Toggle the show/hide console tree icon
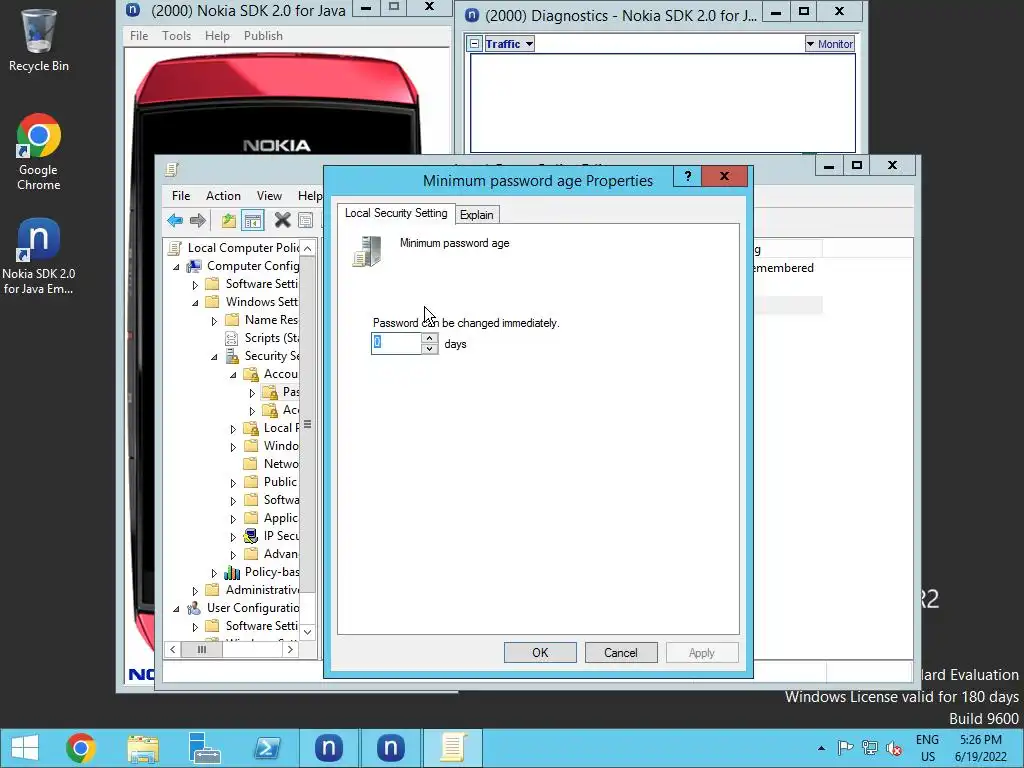This screenshot has height=768, width=1024. tap(253, 220)
